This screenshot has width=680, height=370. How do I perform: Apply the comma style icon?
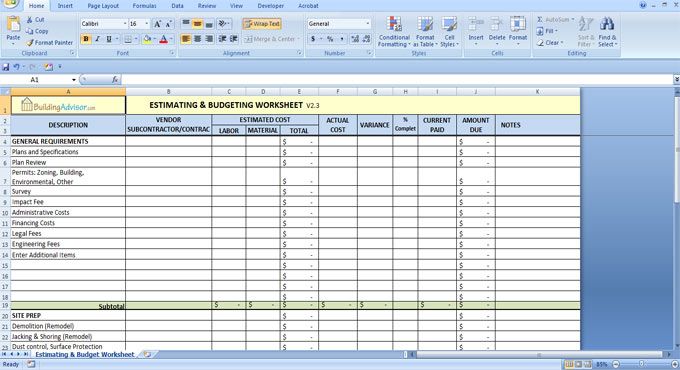click(342, 39)
